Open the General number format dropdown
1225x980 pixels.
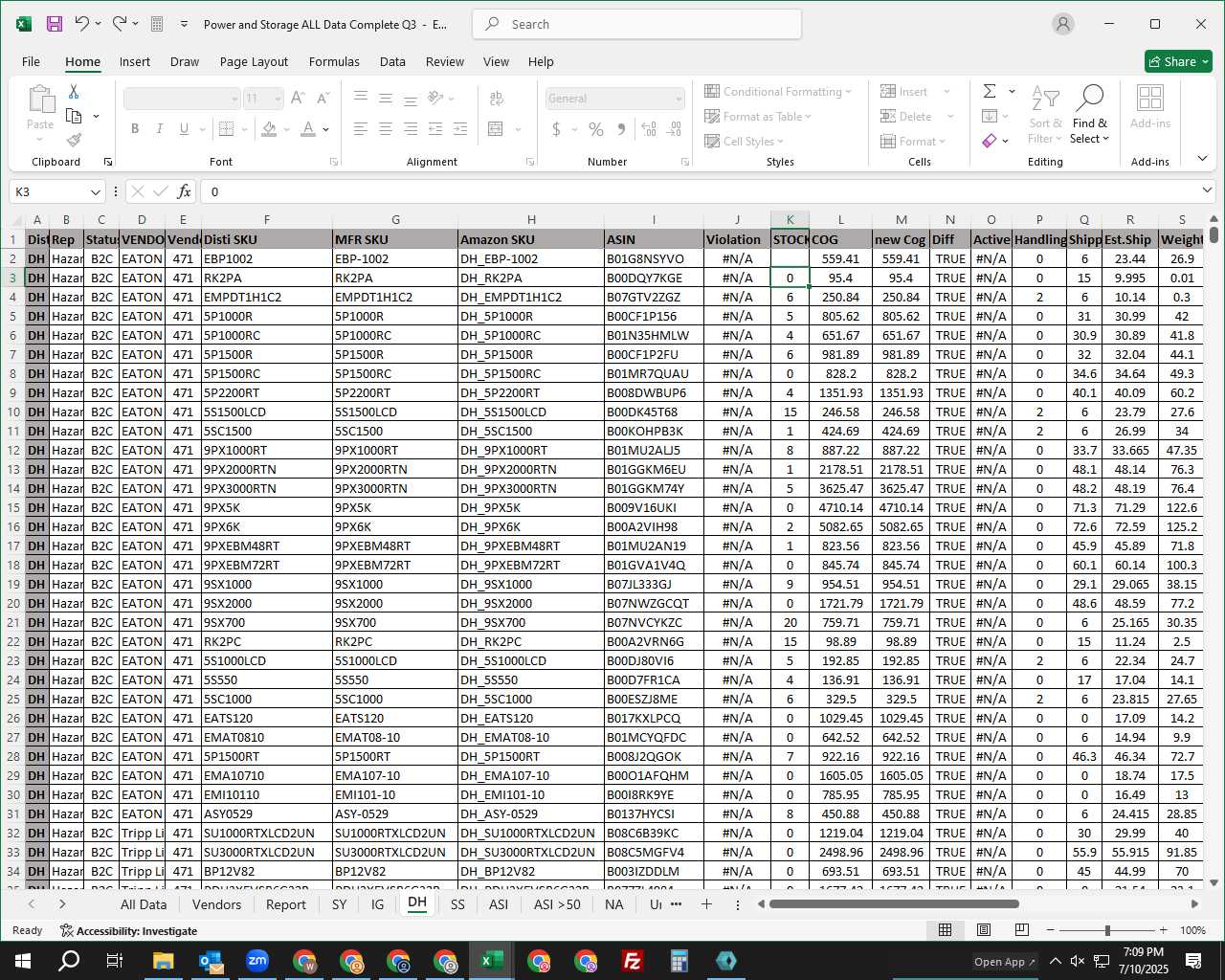point(679,99)
